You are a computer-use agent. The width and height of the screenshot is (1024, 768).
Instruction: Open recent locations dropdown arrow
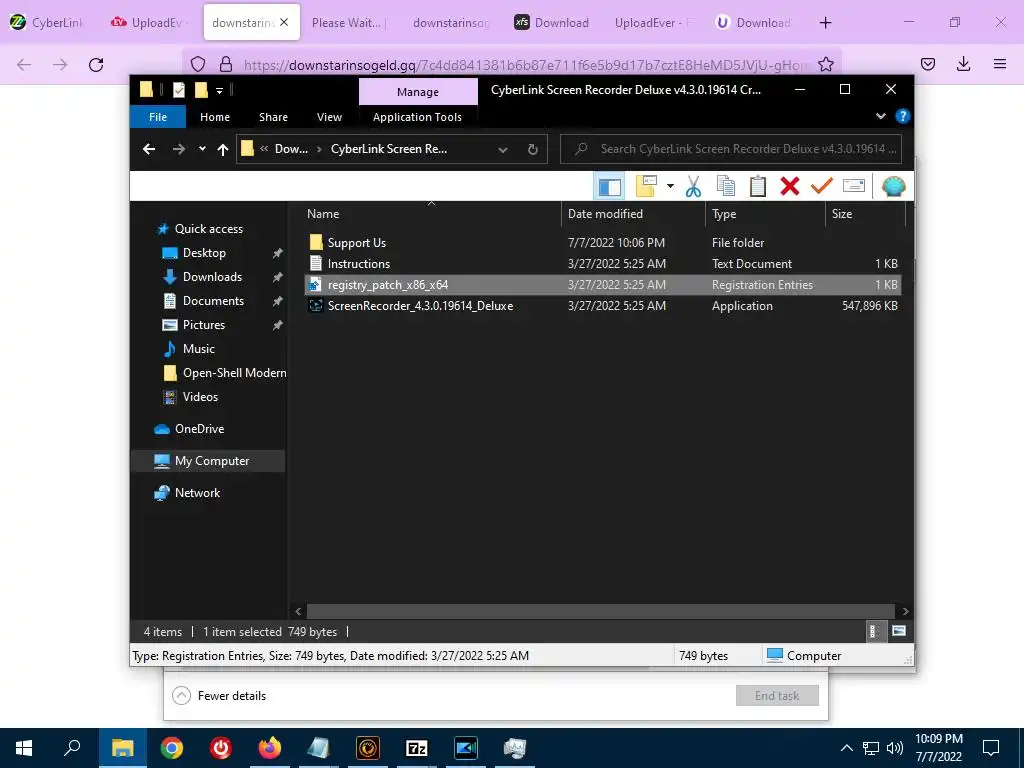click(202, 149)
